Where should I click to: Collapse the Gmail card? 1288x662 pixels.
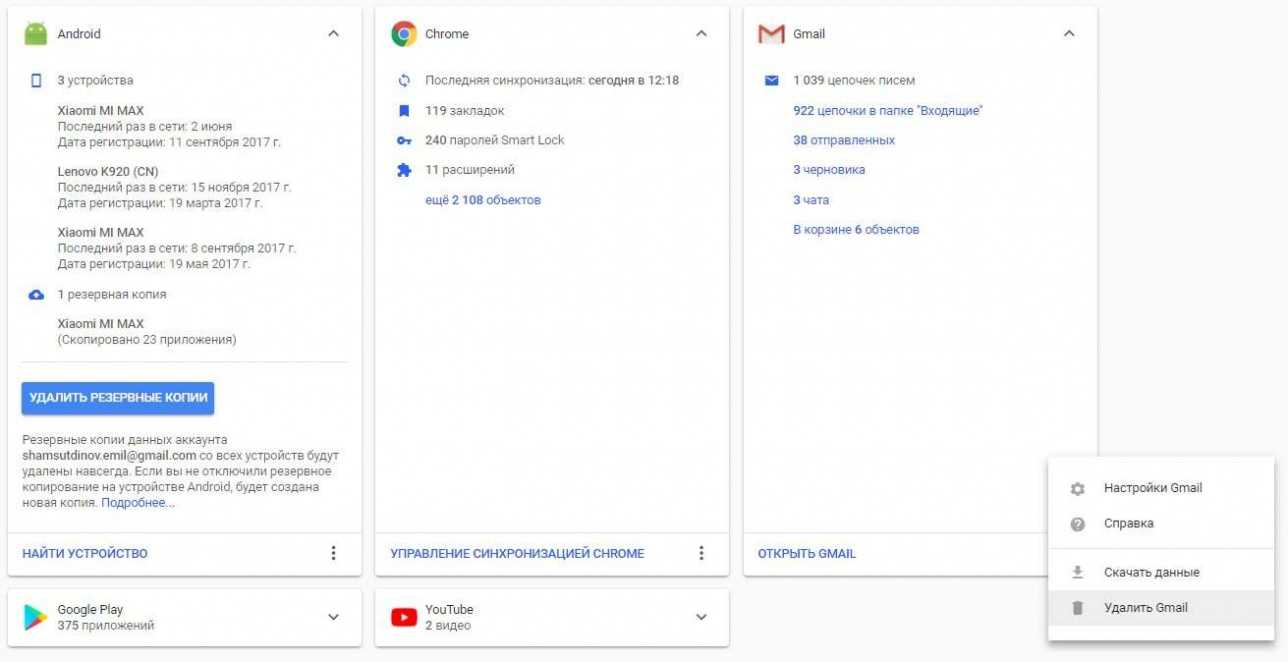[x=1069, y=34]
